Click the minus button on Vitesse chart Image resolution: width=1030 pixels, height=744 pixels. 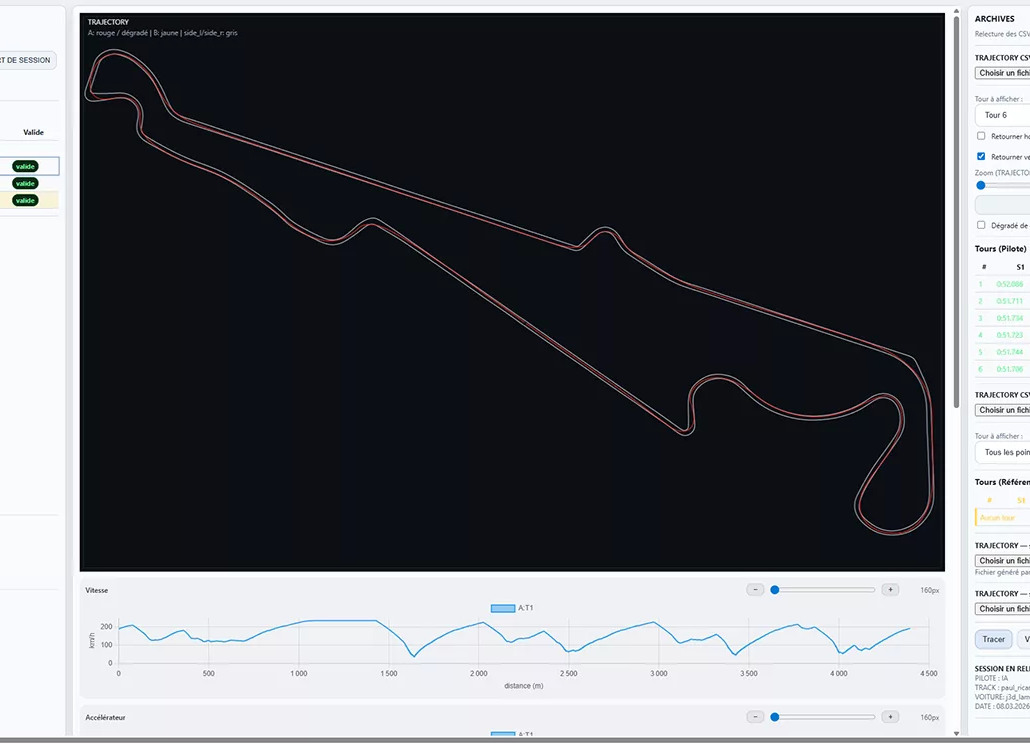pyautogui.click(x=755, y=590)
